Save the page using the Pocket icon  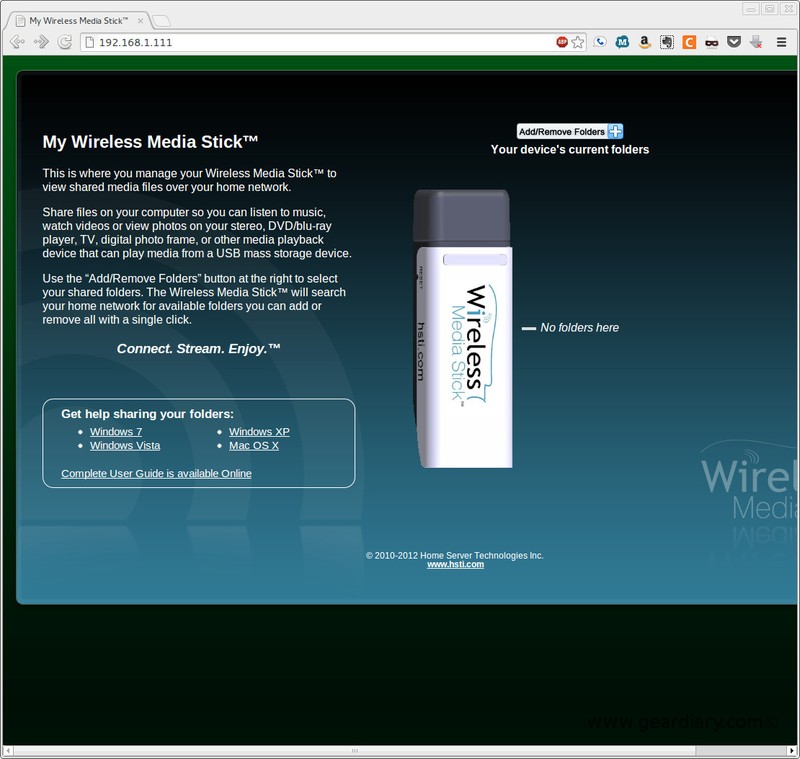(x=733, y=43)
